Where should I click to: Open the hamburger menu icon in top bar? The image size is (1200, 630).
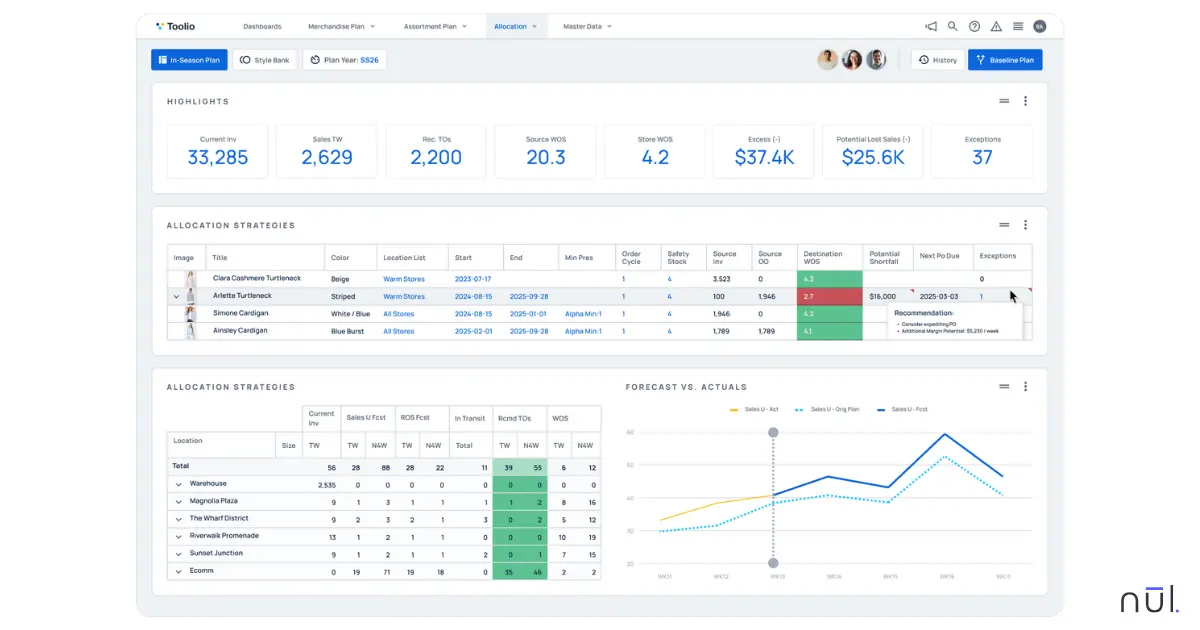click(1018, 27)
